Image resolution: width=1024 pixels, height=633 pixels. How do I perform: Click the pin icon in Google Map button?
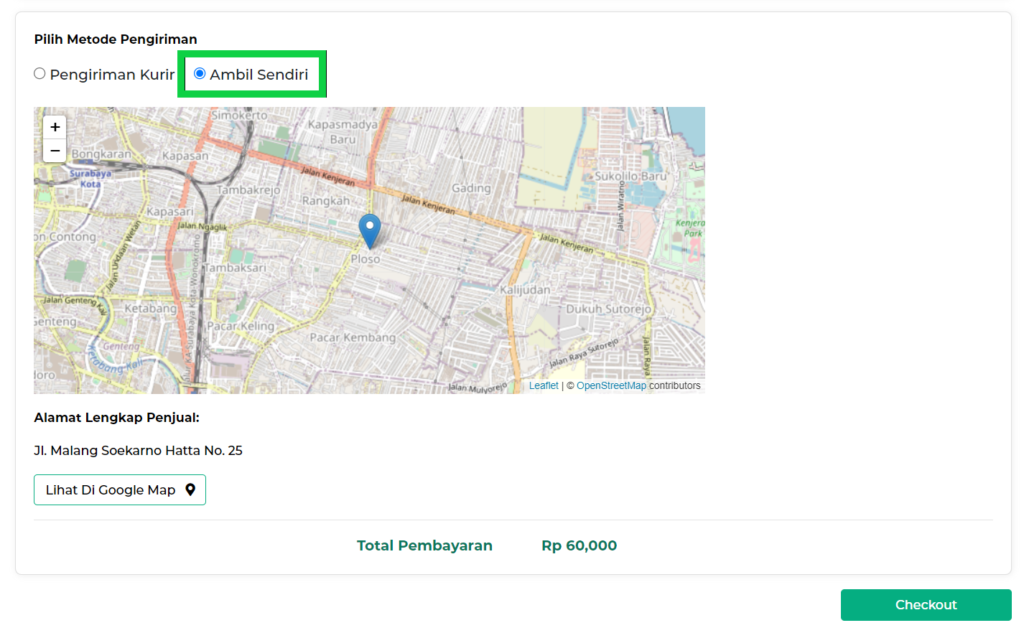[190, 490]
